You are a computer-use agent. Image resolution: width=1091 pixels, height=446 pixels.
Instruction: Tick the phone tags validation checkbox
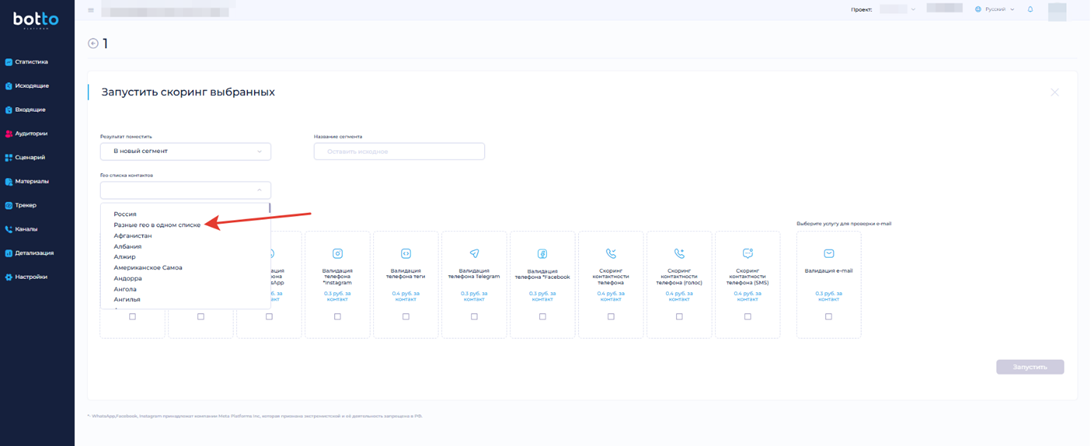pyautogui.click(x=405, y=317)
